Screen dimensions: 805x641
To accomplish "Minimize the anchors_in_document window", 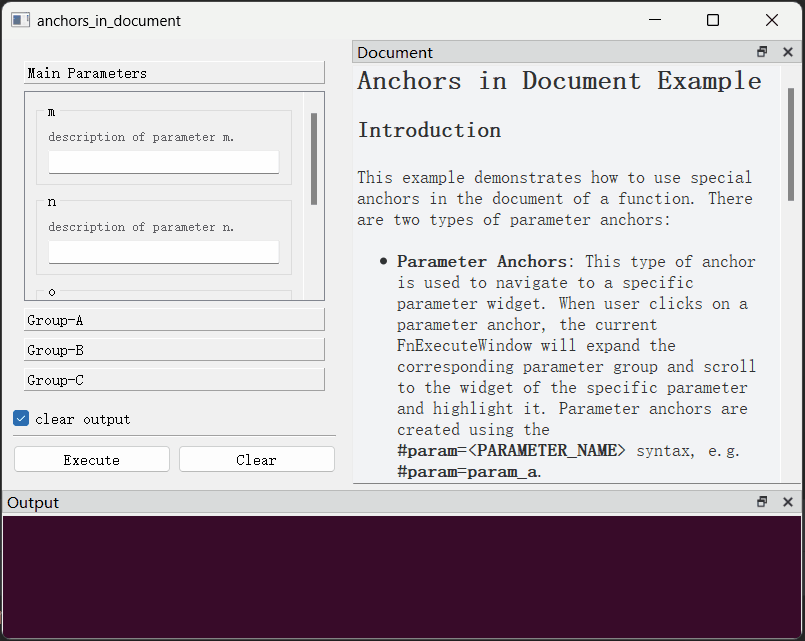I will coord(655,20).
